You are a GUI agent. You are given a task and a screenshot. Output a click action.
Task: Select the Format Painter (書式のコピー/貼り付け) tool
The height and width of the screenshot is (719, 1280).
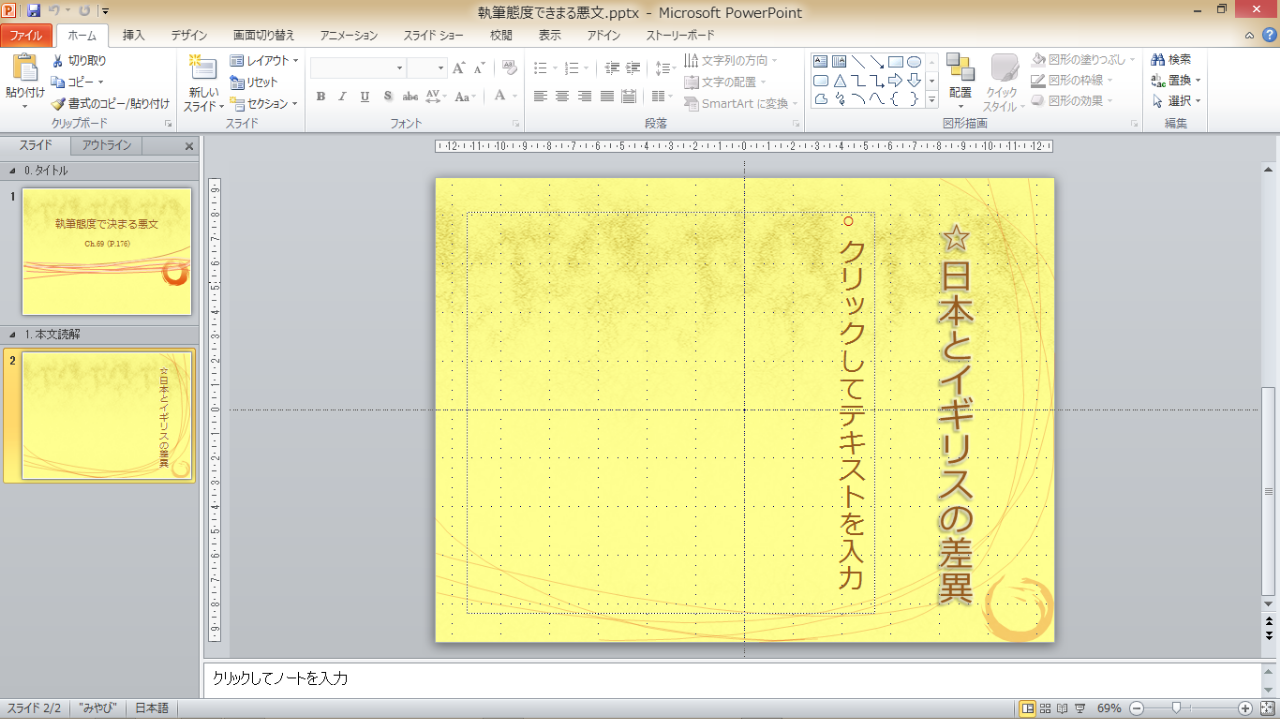pos(58,104)
